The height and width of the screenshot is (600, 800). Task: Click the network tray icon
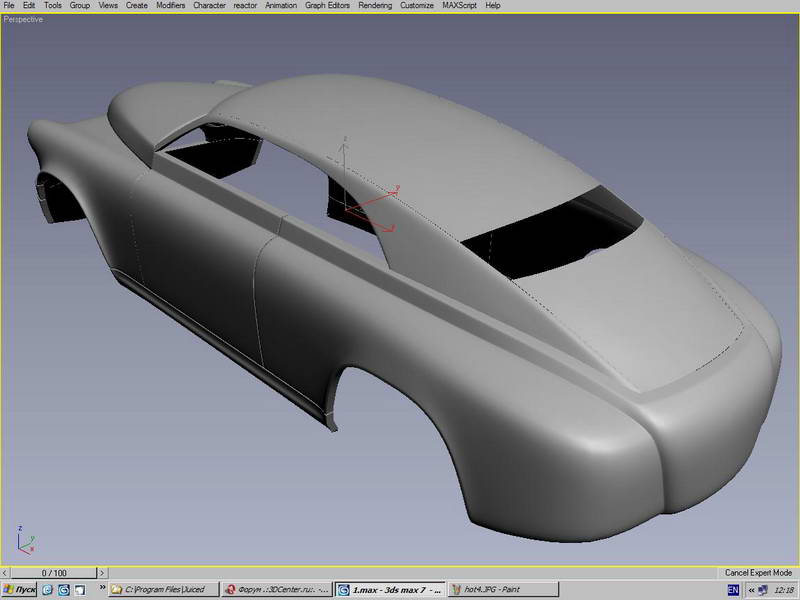click(x=763, y=590)
